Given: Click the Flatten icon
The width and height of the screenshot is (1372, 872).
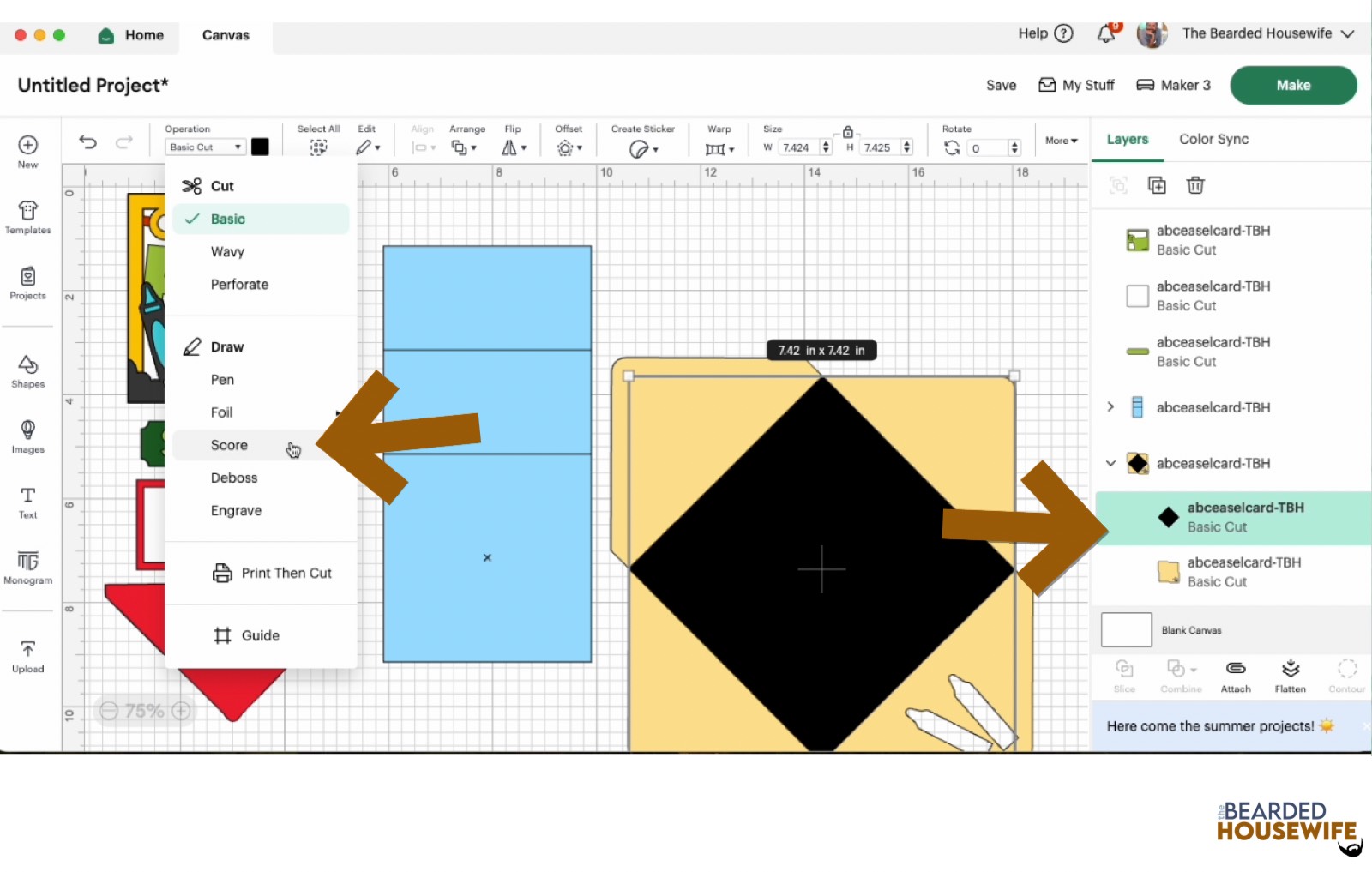Looking at the screenshot, I should tap(1290, 675).
